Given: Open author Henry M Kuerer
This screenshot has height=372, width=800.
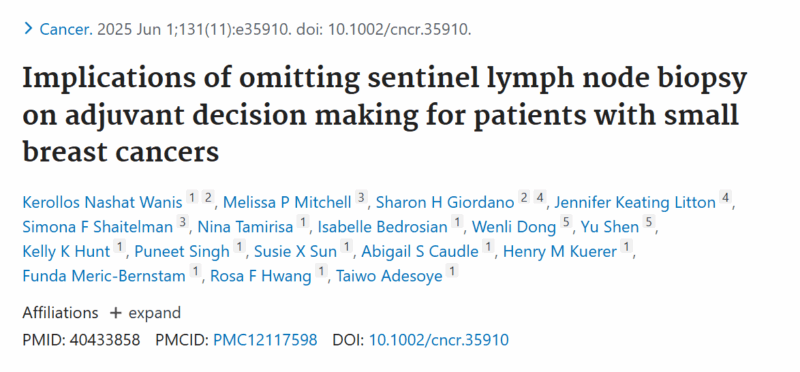Looking at the screenshot, I should click(x=560, y=252).
